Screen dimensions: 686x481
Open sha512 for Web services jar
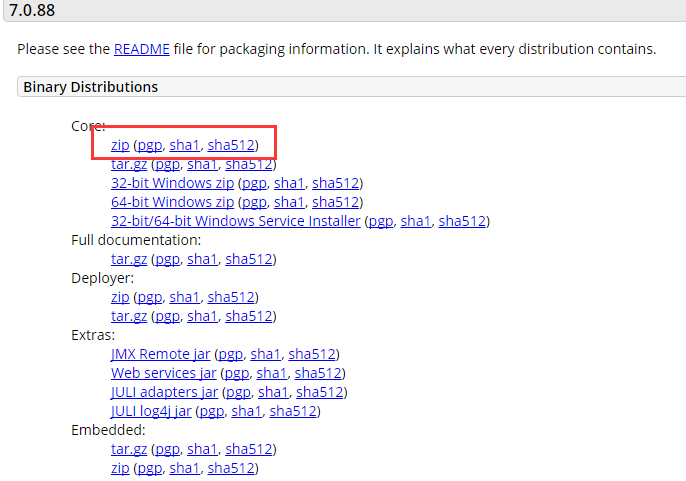pyautogui.click(x=318, y=373)
